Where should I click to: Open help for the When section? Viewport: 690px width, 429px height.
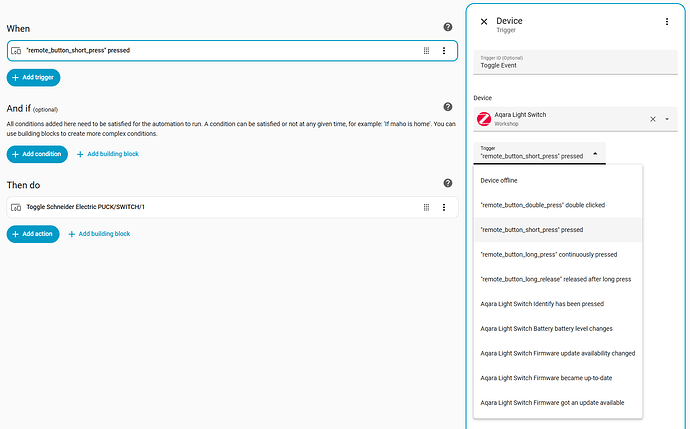[x=448, y=28]
